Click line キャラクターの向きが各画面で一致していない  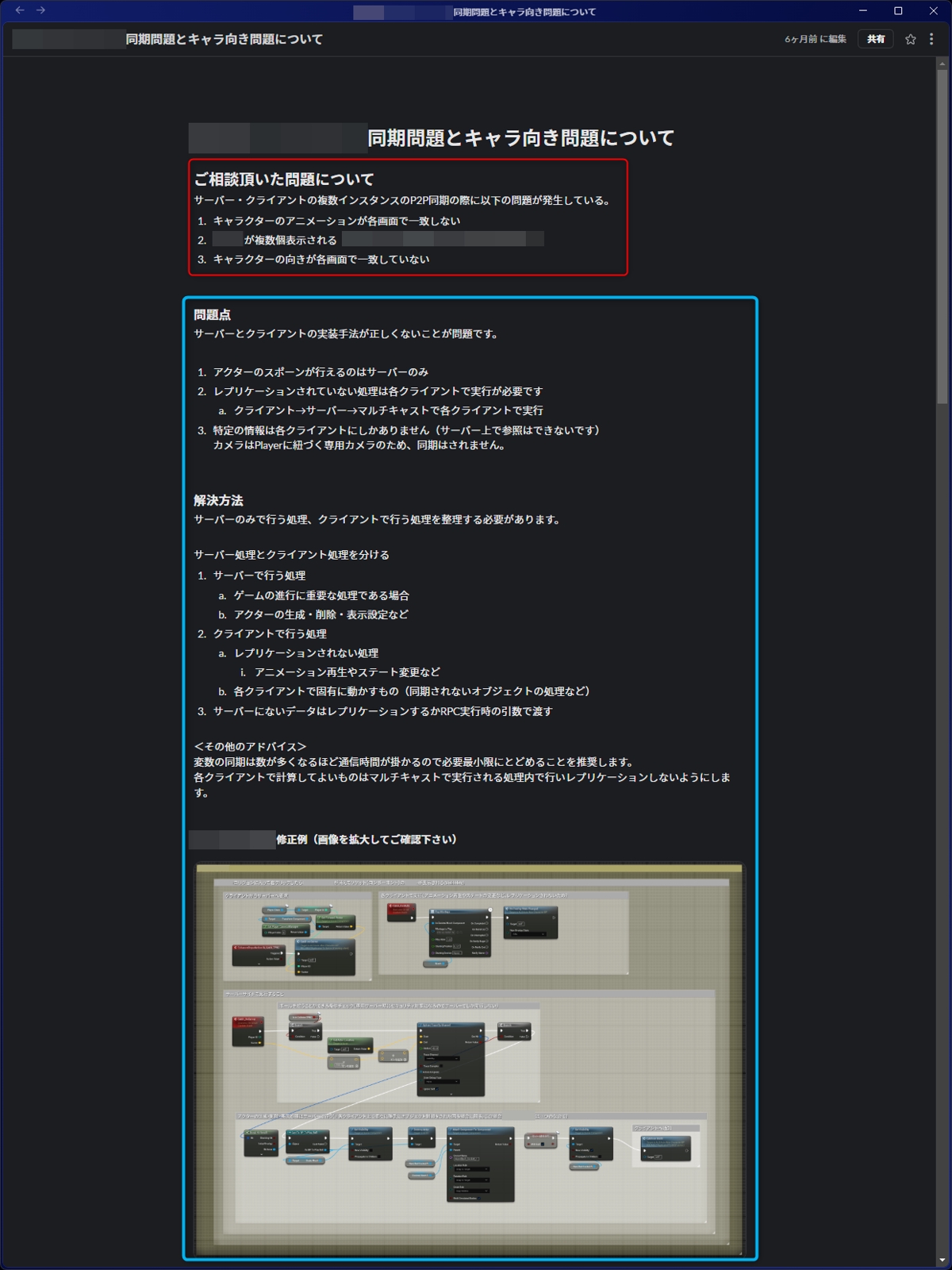tap(321, 260)
